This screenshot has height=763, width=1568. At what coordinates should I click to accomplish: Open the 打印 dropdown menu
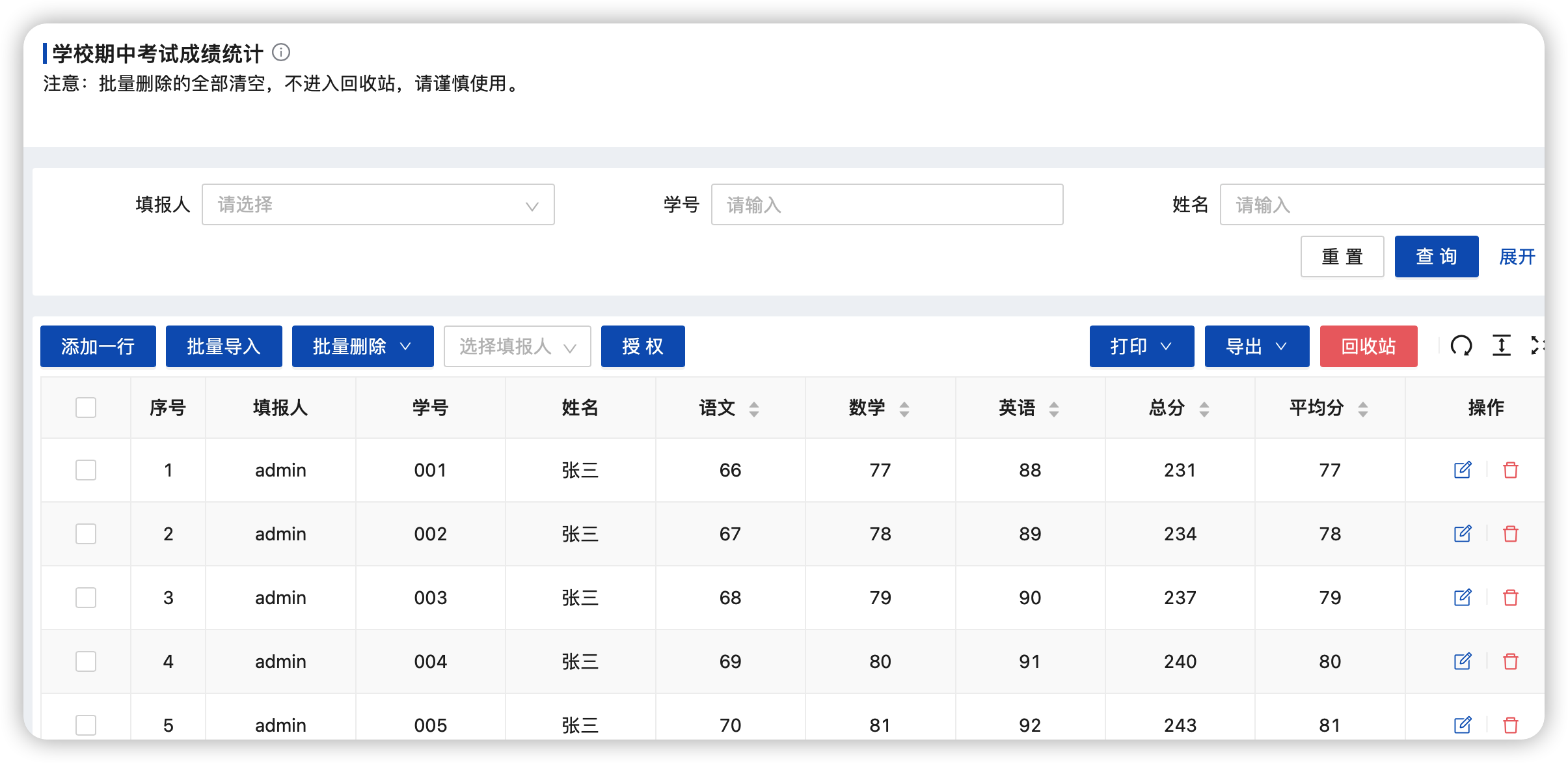tap(1141, 346)
